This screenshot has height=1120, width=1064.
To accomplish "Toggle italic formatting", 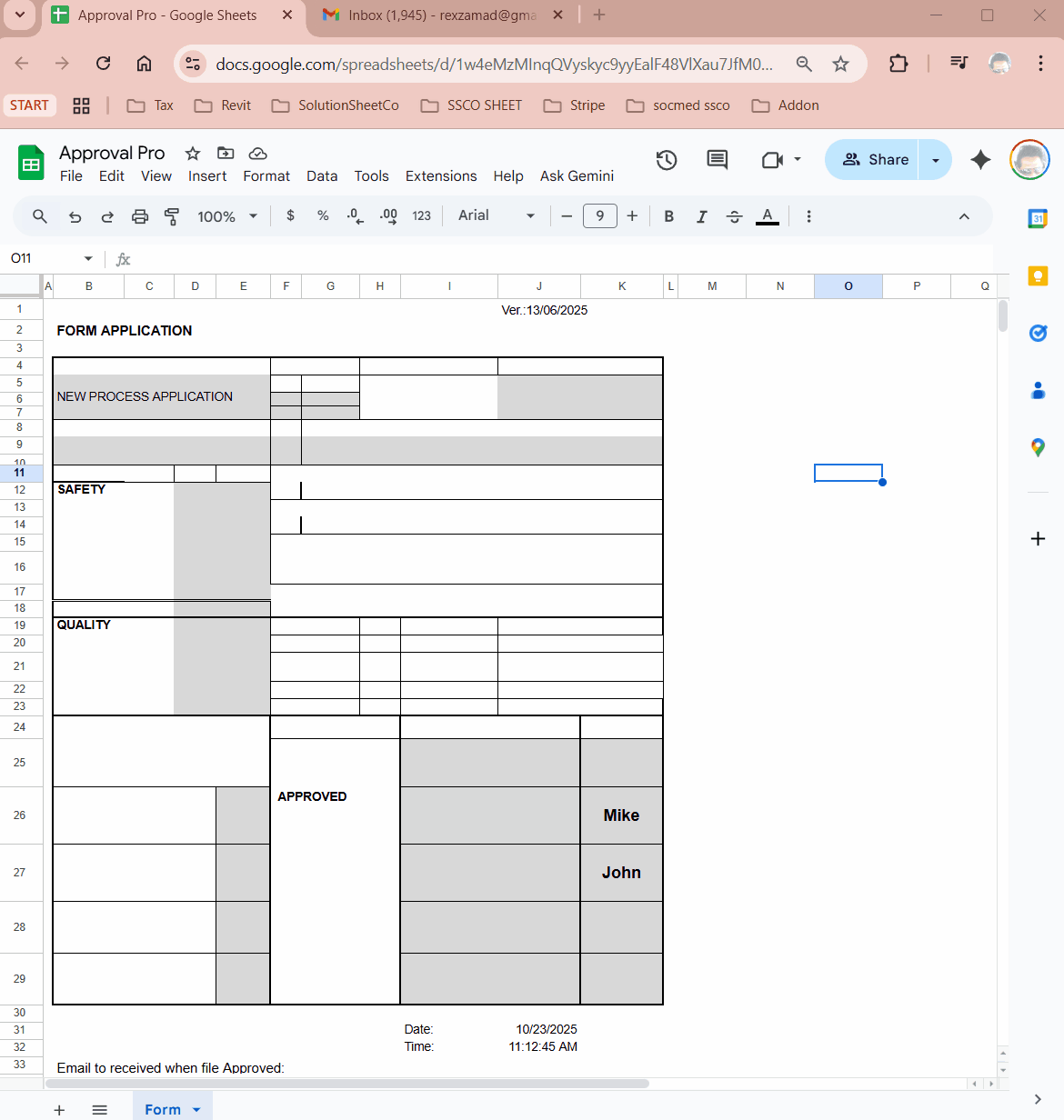I will click(701, 216).
